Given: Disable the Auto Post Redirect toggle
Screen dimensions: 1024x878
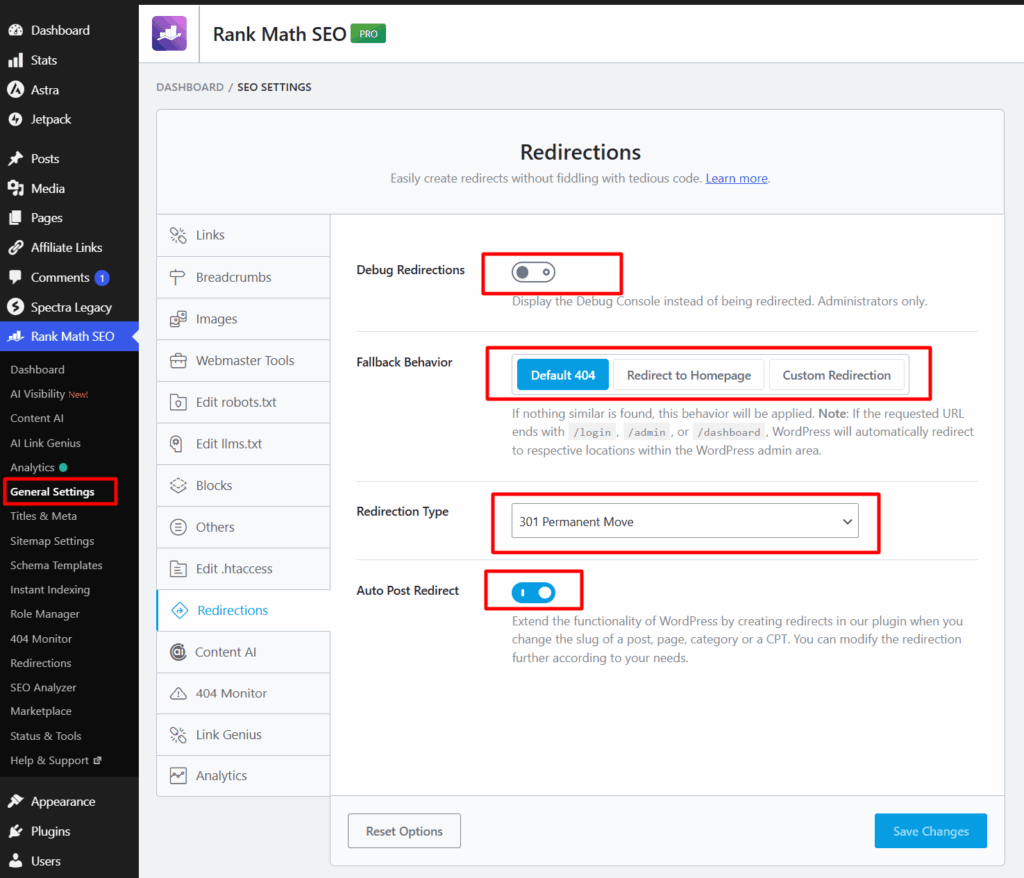Looking at the screenshot, I should [534, 593].
